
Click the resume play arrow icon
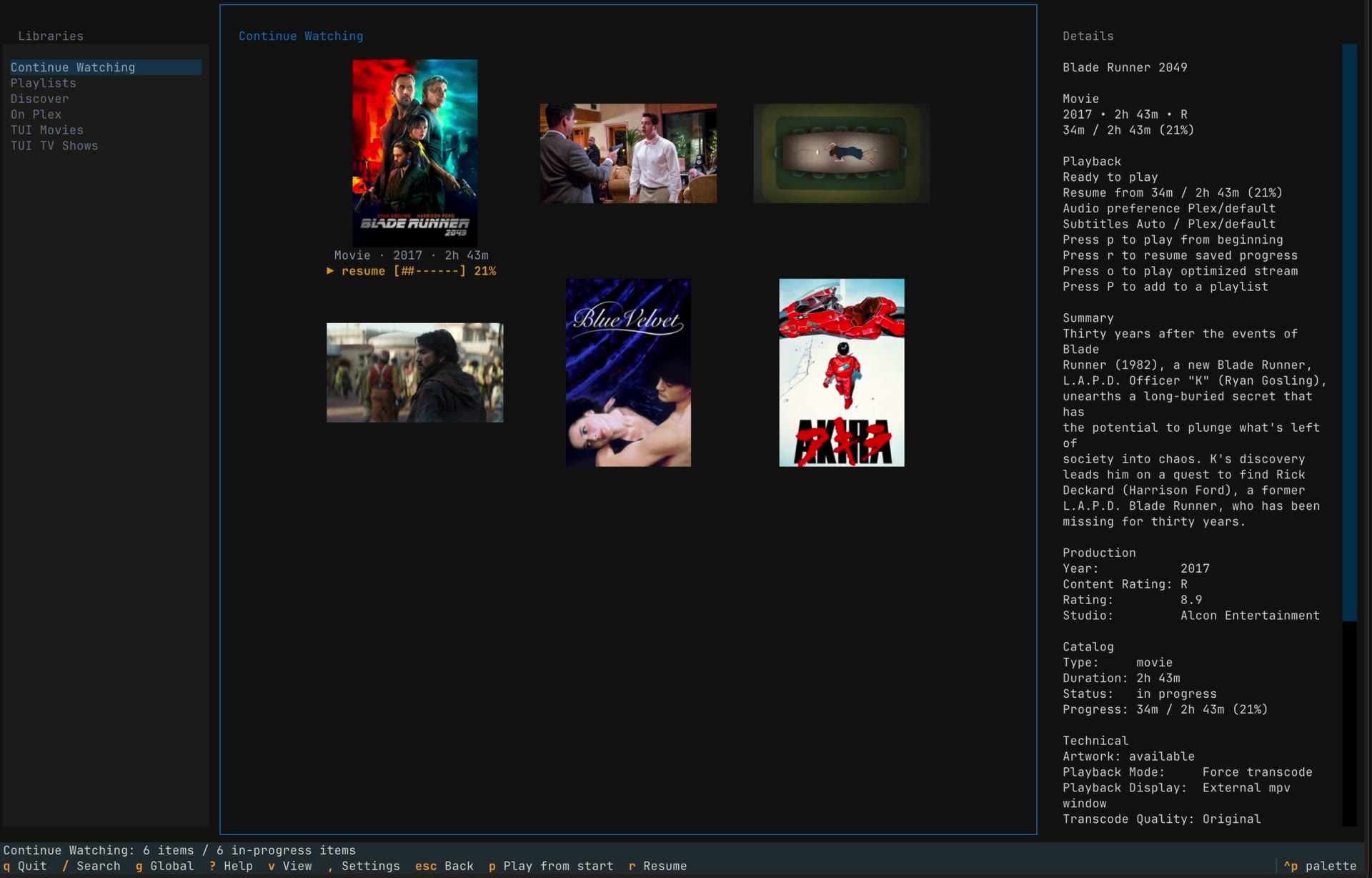330,271
